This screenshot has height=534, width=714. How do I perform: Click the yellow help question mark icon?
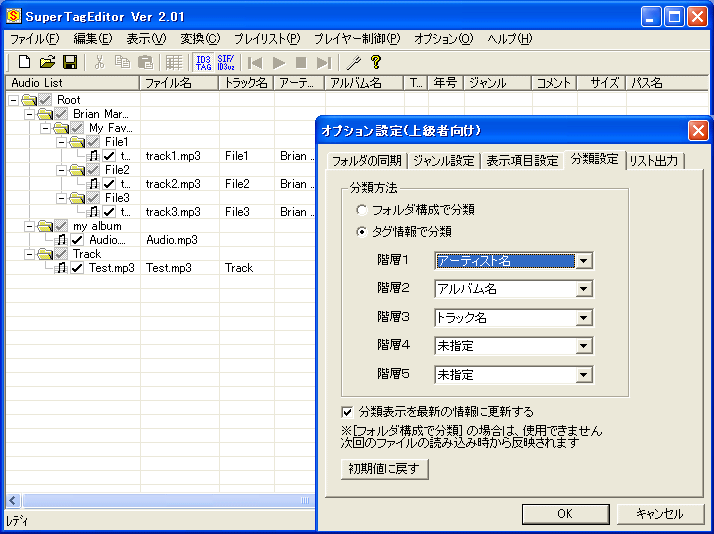click(376, 62)
